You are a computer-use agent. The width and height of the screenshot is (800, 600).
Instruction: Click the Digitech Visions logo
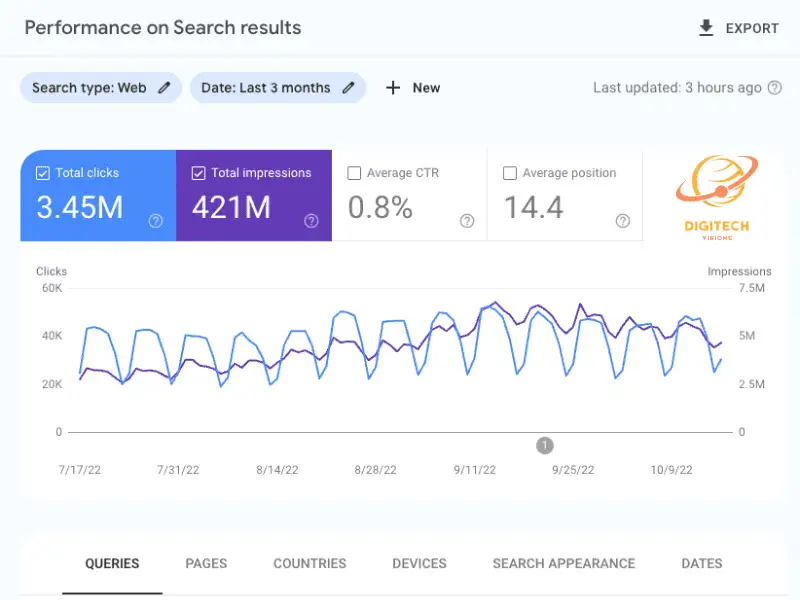coord(717,197)
